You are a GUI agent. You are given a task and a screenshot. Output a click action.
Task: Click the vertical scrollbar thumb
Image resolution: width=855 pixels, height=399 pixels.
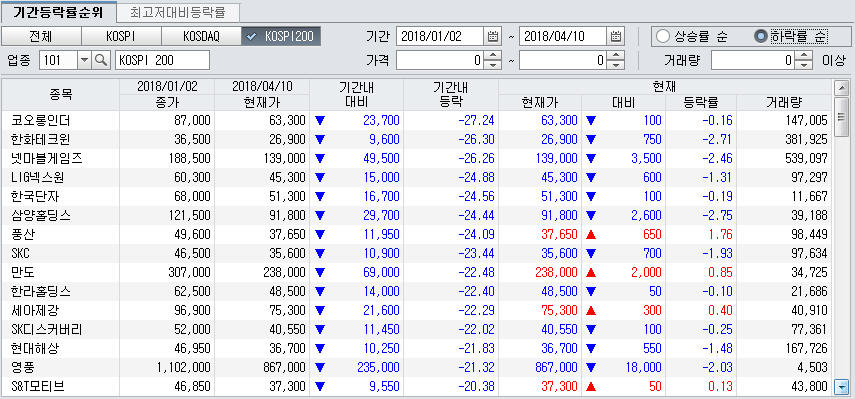[841, 117]
